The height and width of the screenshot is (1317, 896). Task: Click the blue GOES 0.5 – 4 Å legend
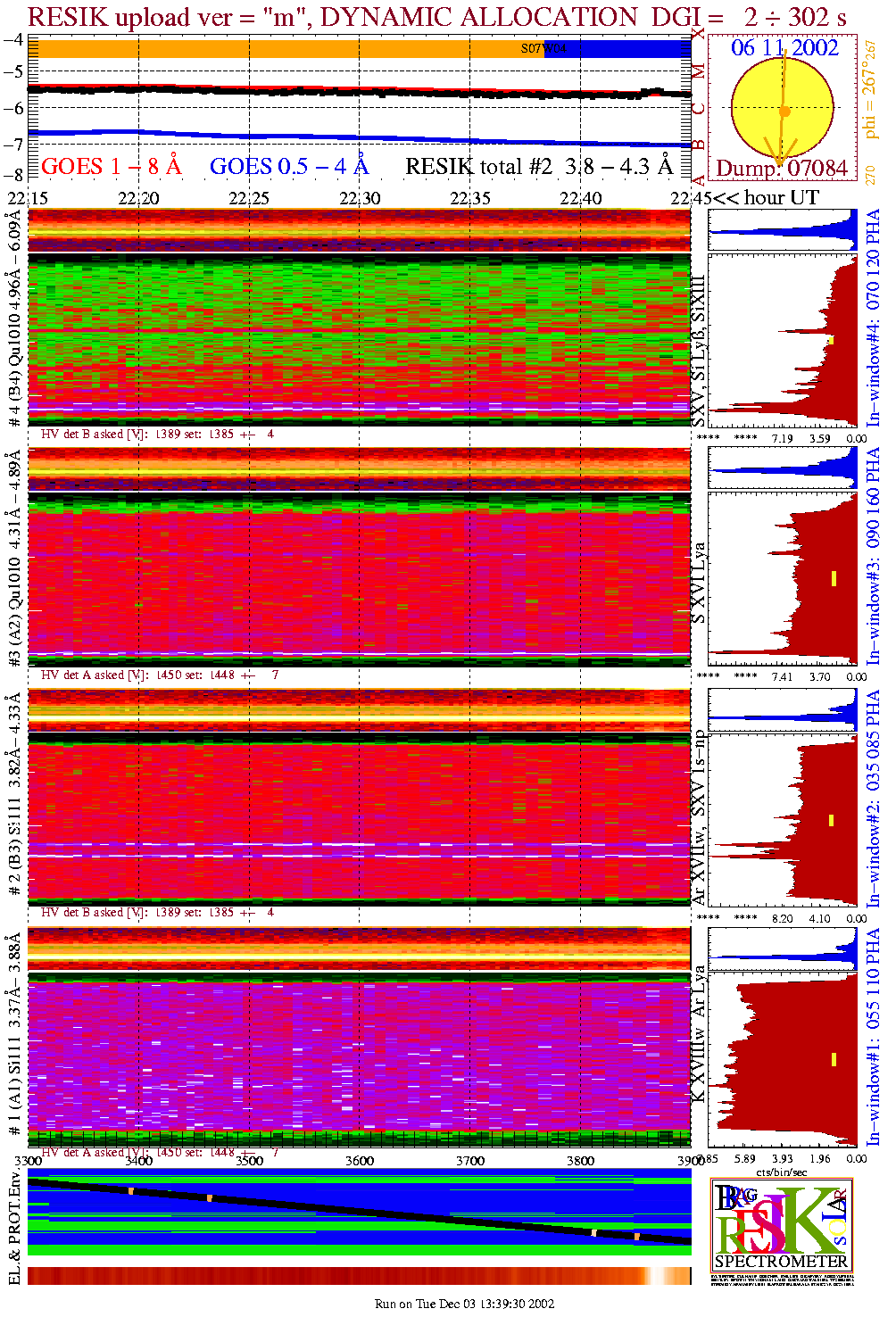[x=288, y=167]
